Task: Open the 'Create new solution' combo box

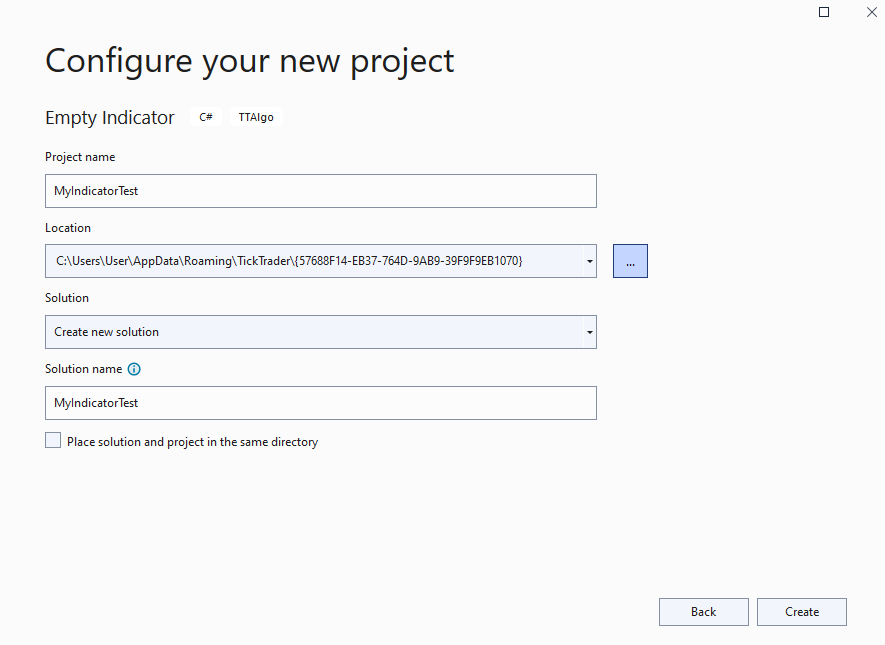Action: 321,332
